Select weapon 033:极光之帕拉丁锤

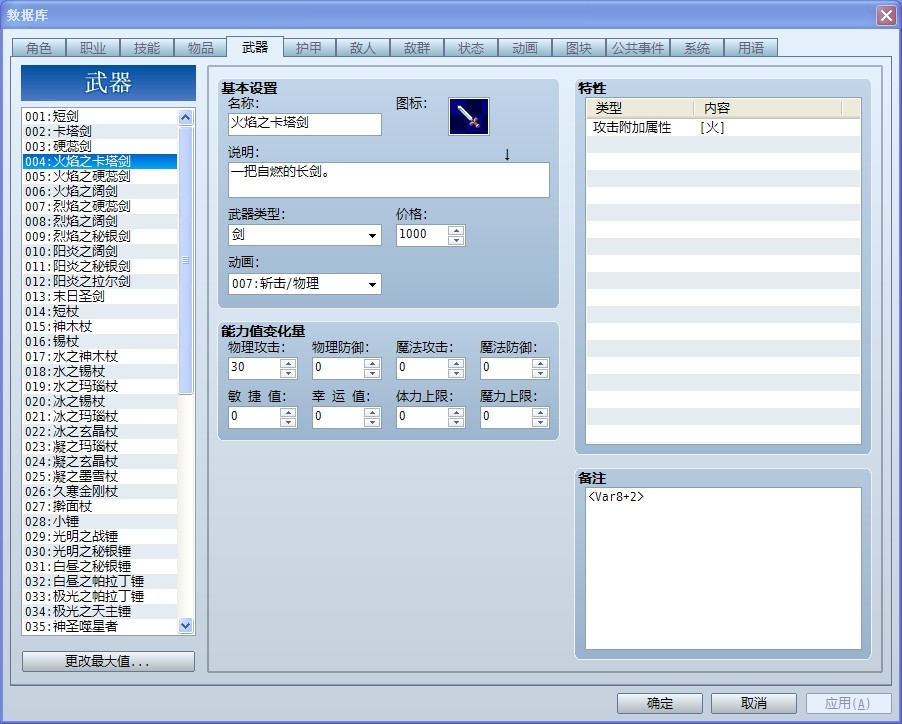coord(100,596)
